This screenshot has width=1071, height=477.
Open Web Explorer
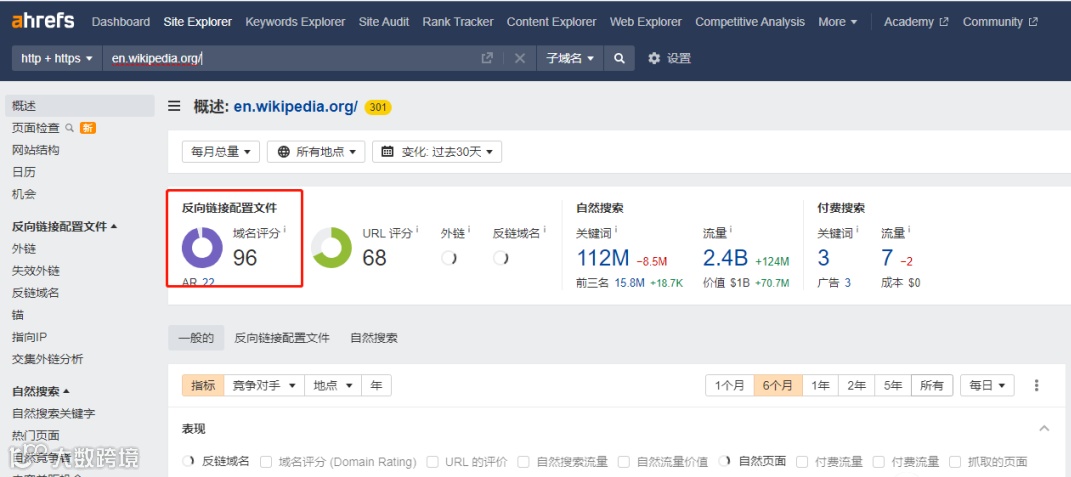pos(645,22)
